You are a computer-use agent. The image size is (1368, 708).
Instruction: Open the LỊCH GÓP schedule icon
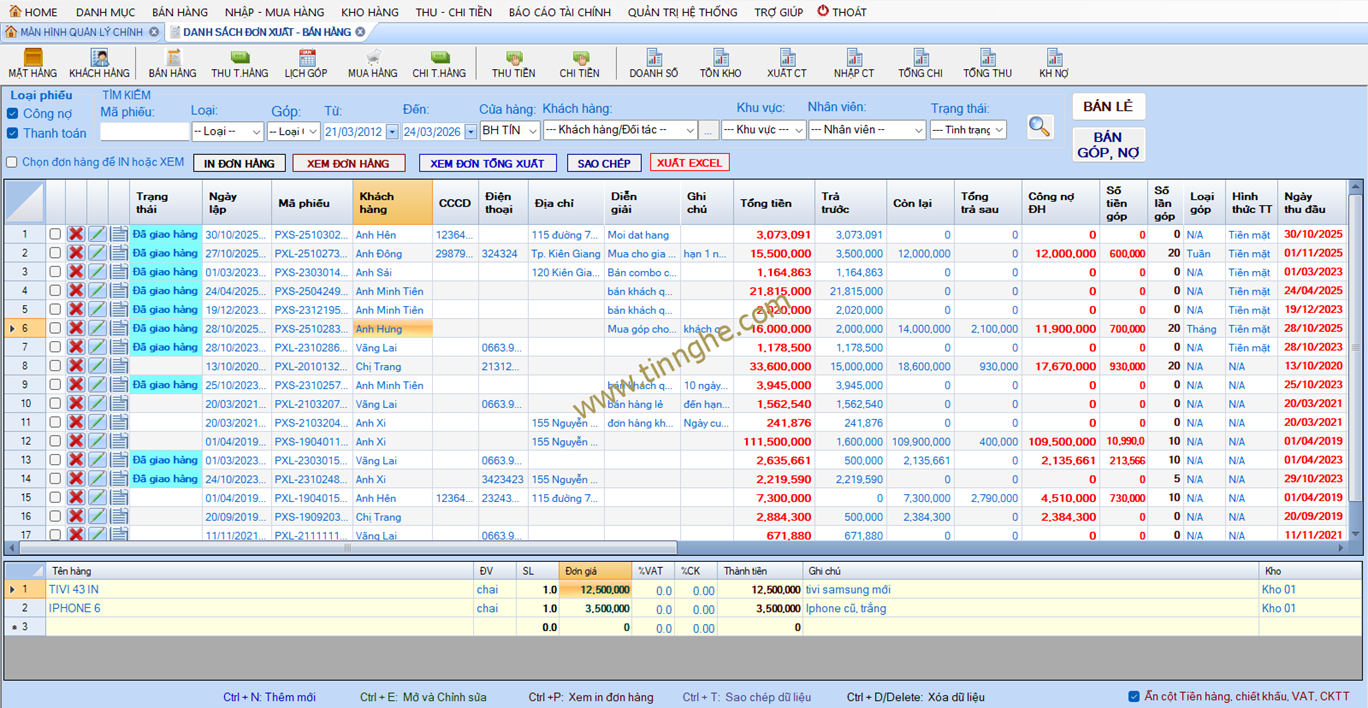click(305, 63)
